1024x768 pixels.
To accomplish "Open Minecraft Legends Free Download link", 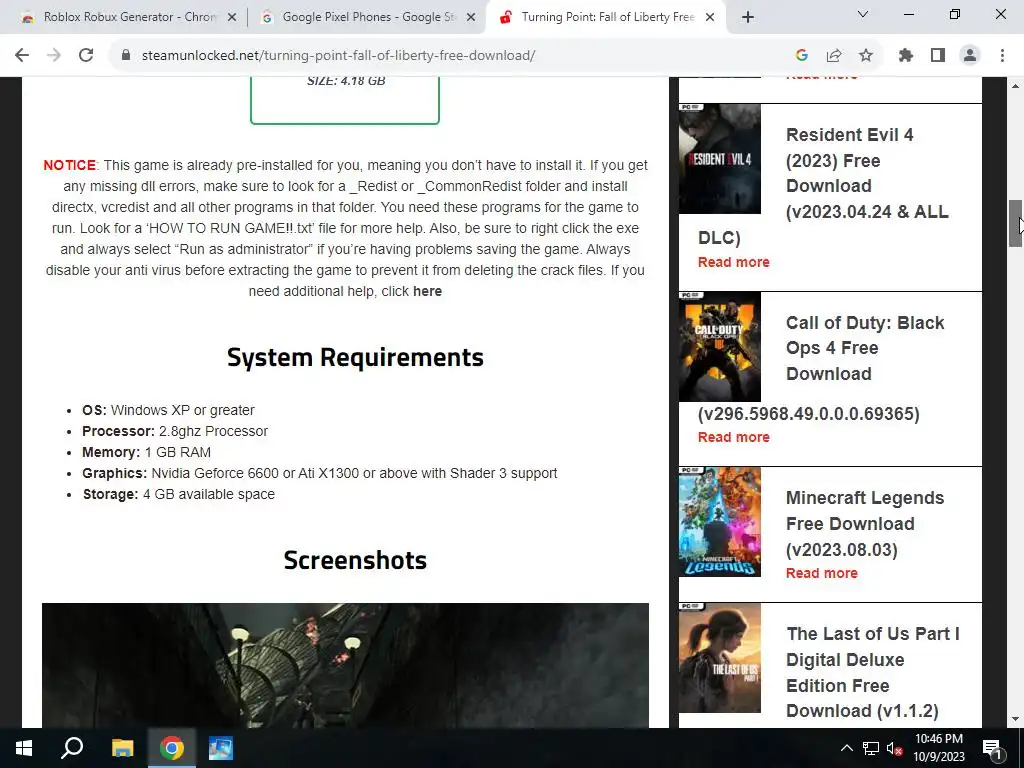I will pyautogui.click(x=865, y=523).
